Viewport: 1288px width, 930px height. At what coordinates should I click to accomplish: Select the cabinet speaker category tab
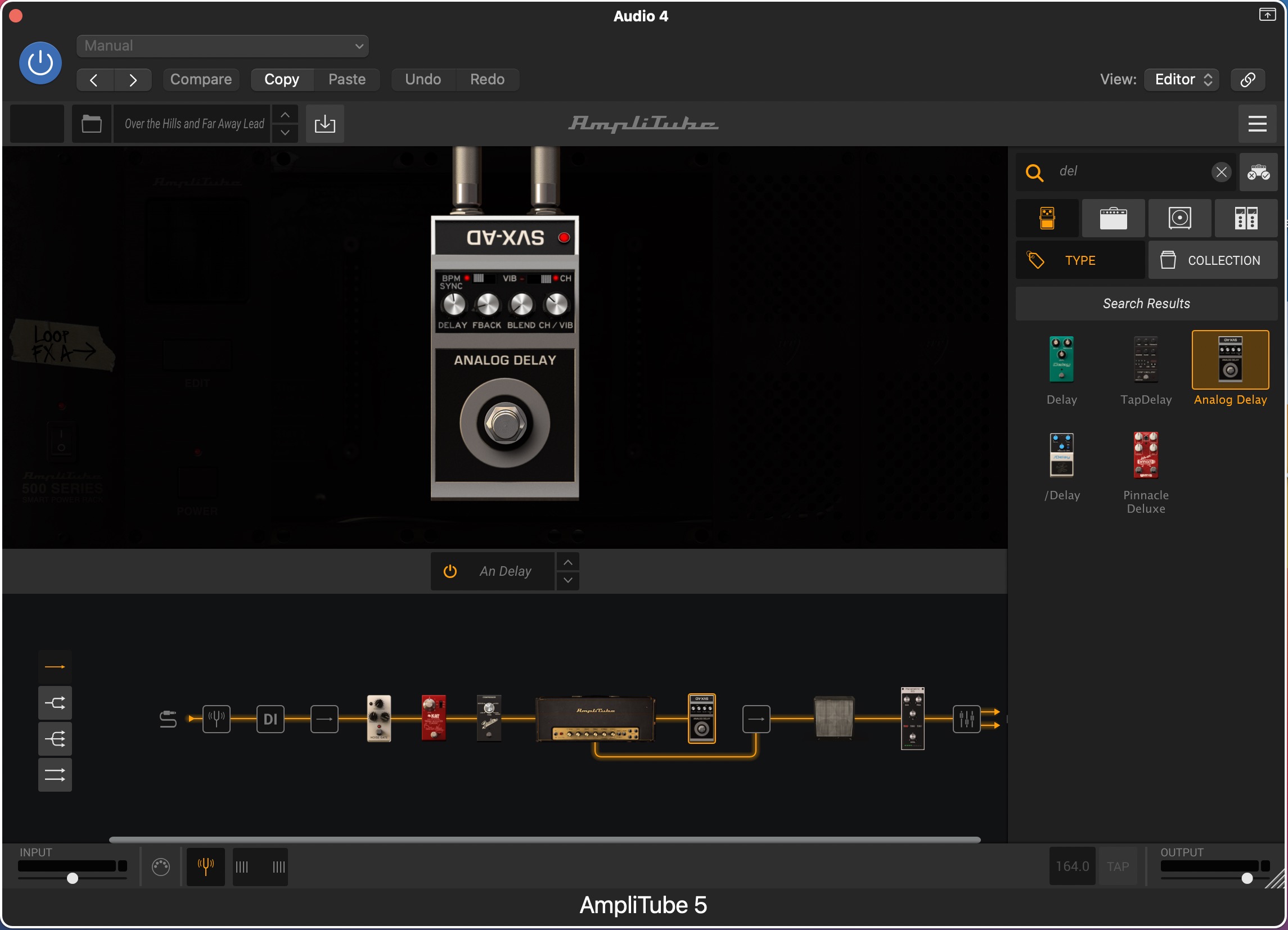click(1180, 218)
